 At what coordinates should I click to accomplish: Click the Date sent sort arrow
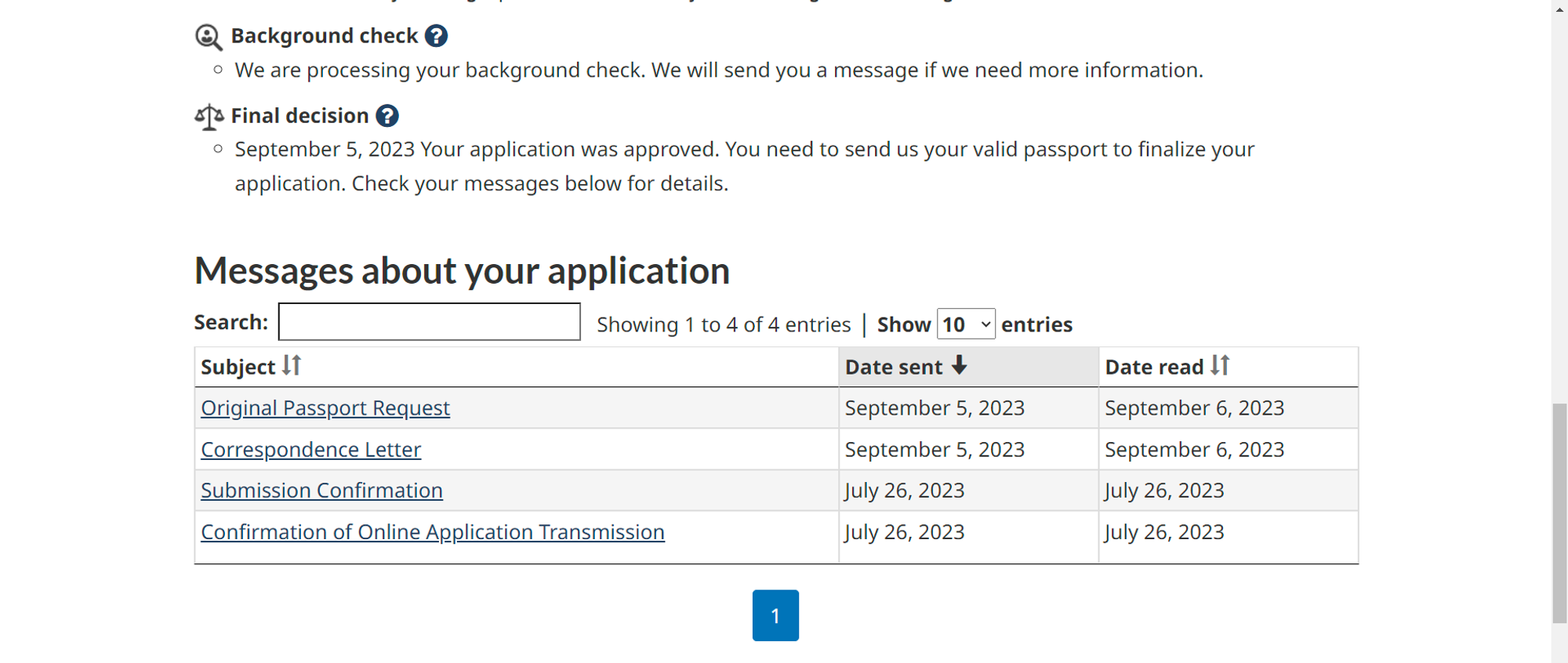pos(960,366)
